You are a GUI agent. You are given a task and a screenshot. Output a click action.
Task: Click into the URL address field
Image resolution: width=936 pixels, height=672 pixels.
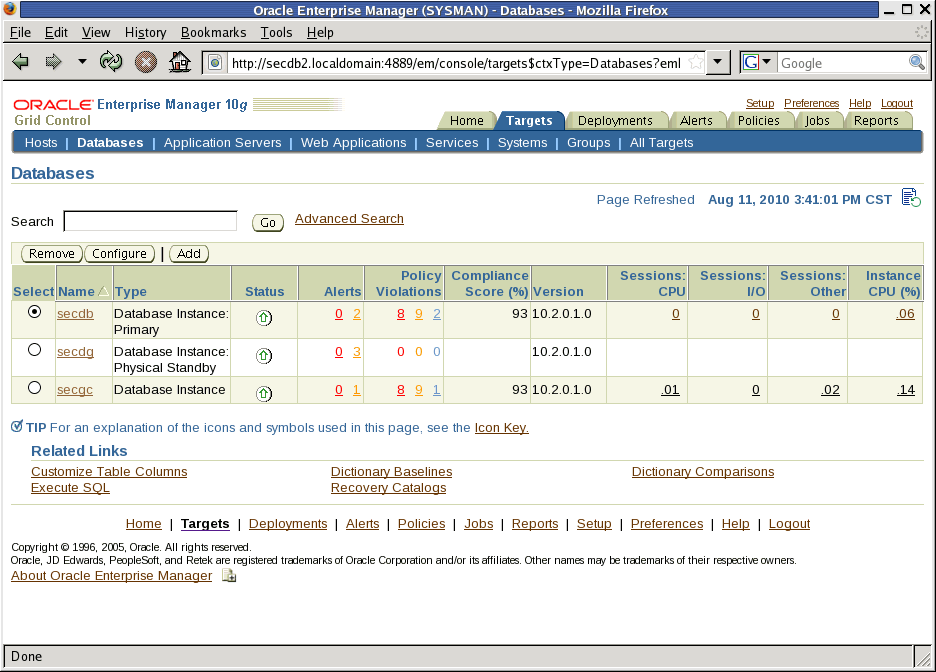pyautogui.click(x=456, y=63)
